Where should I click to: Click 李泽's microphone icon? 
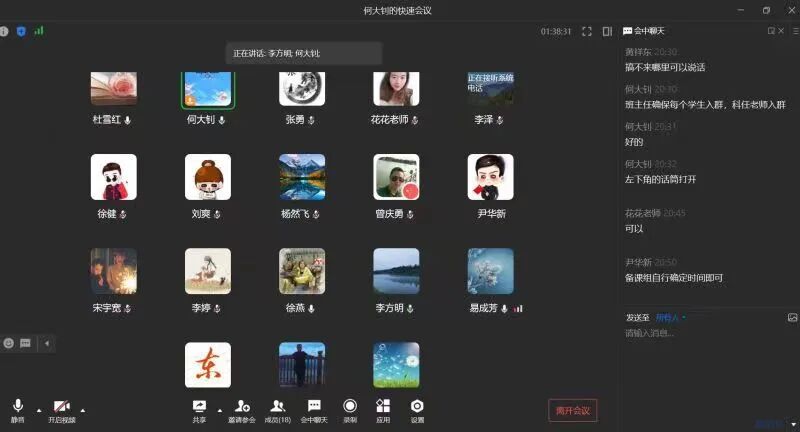point(500,120)
